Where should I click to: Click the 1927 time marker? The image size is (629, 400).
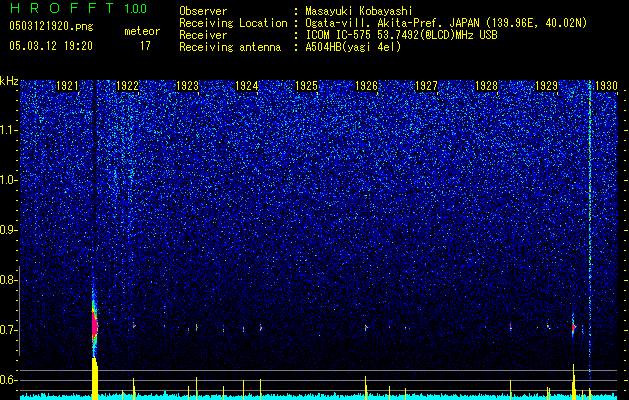(x=426, y=86)
